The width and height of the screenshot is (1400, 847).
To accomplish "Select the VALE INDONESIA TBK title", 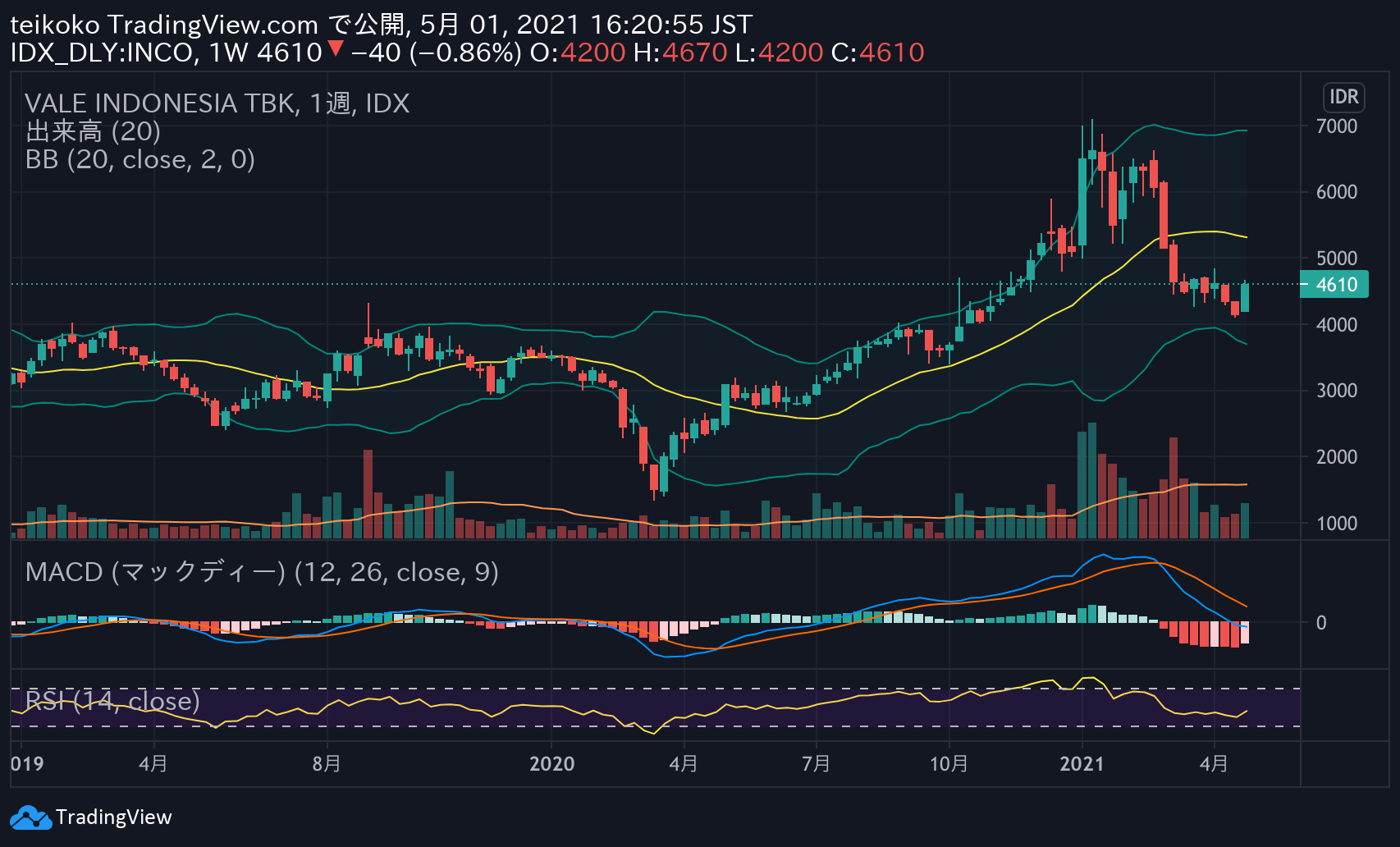I will coord(217,103).
